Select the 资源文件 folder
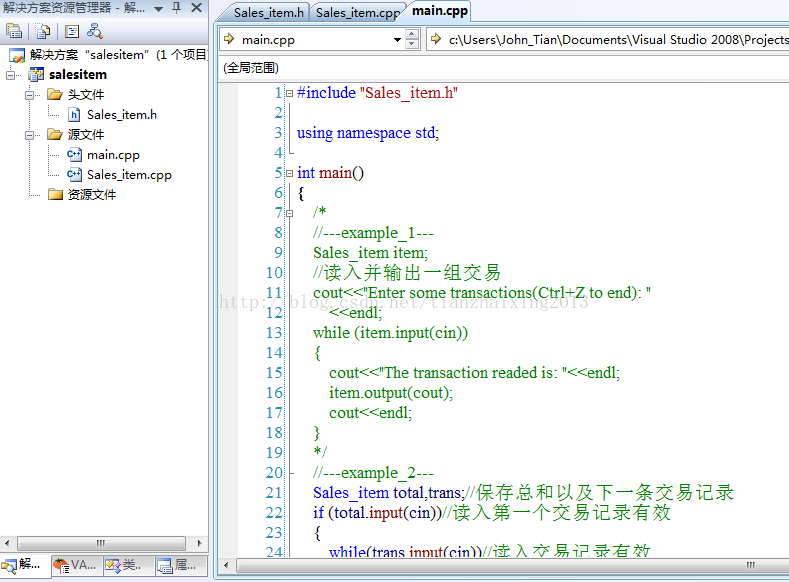 [x=91, y=195]
